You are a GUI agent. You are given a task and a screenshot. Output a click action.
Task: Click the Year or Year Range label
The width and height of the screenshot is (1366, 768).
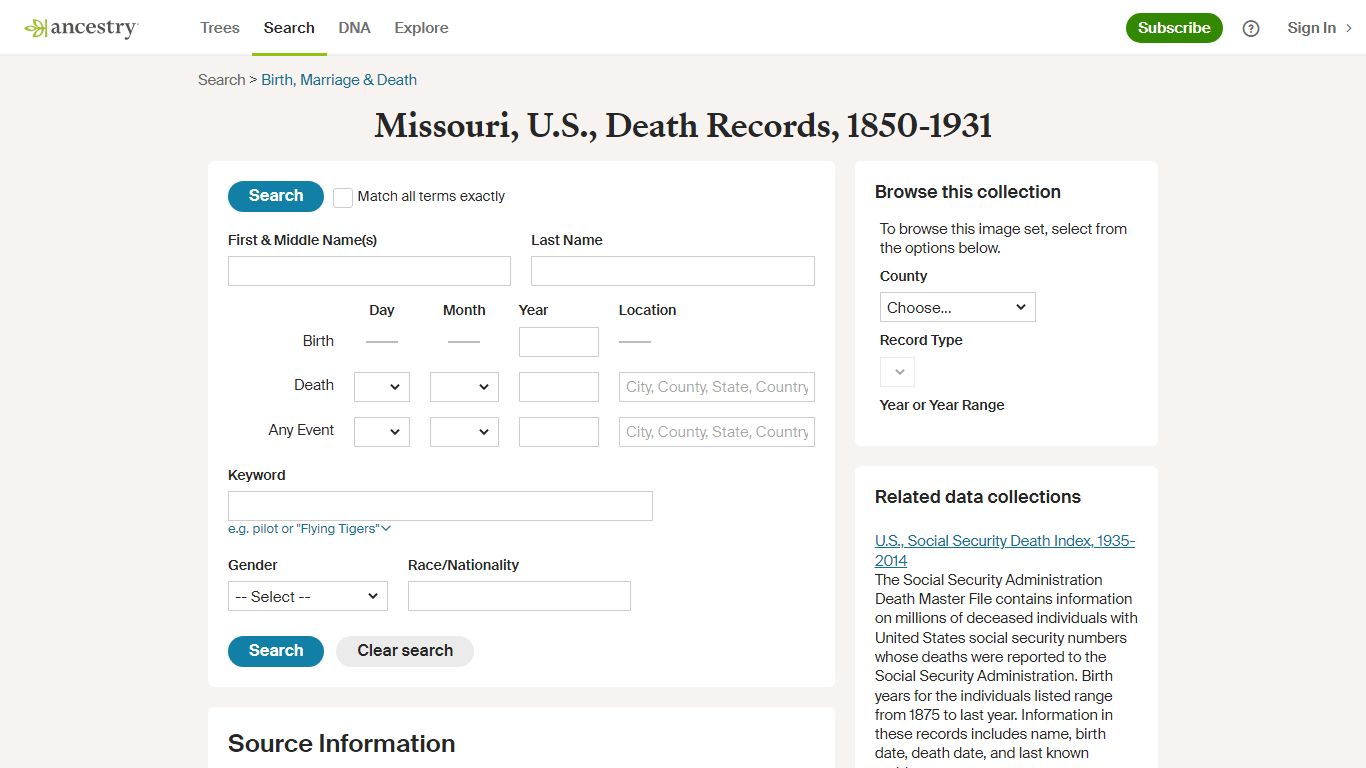coord(942,405)
